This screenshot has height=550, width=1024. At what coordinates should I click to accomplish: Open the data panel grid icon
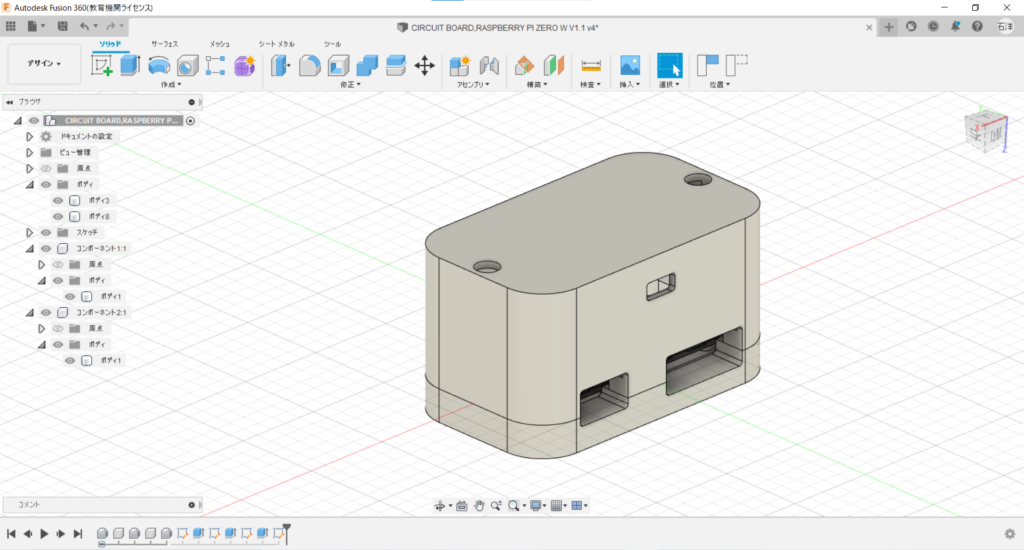click(10, 26)
